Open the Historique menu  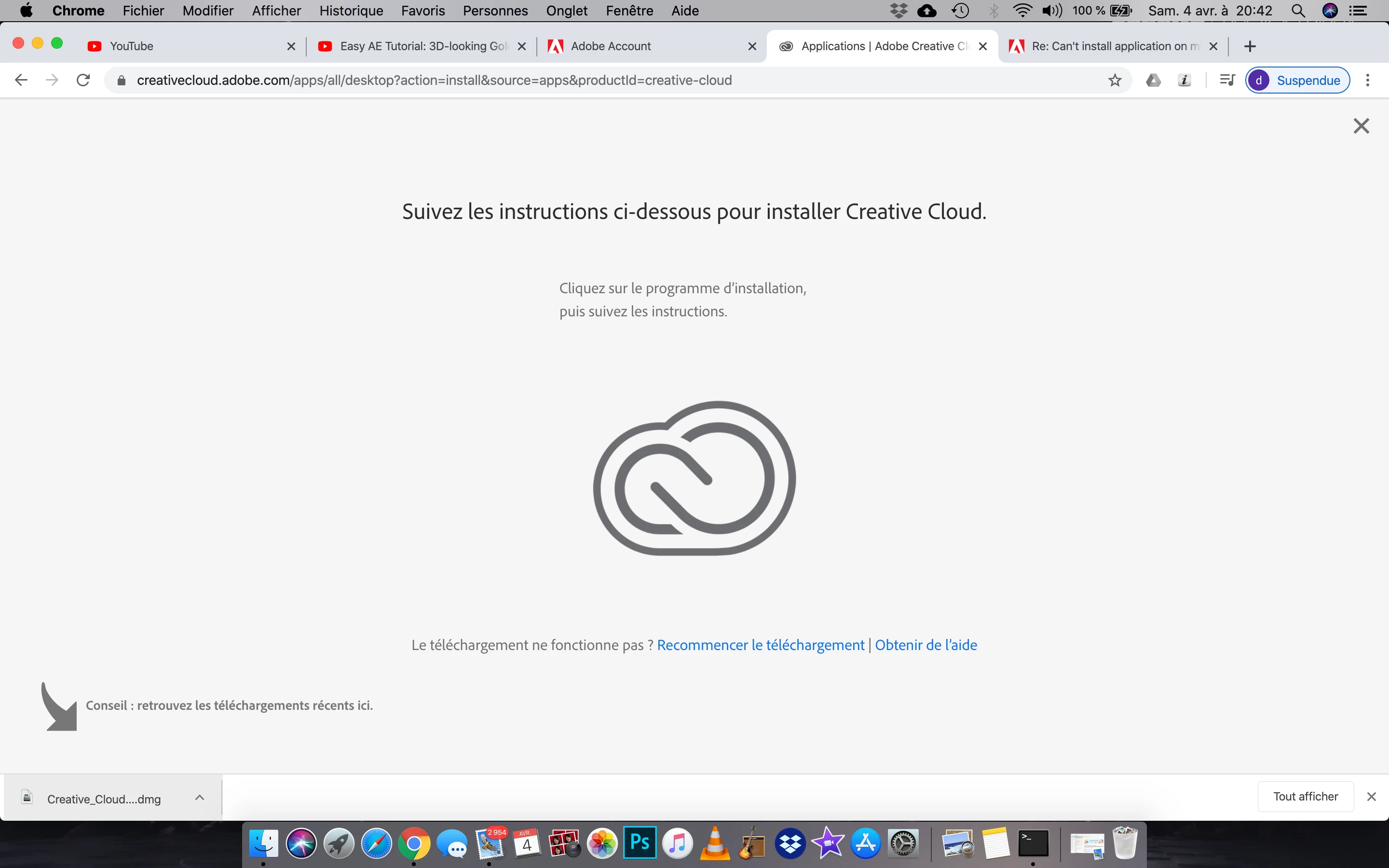351,11
